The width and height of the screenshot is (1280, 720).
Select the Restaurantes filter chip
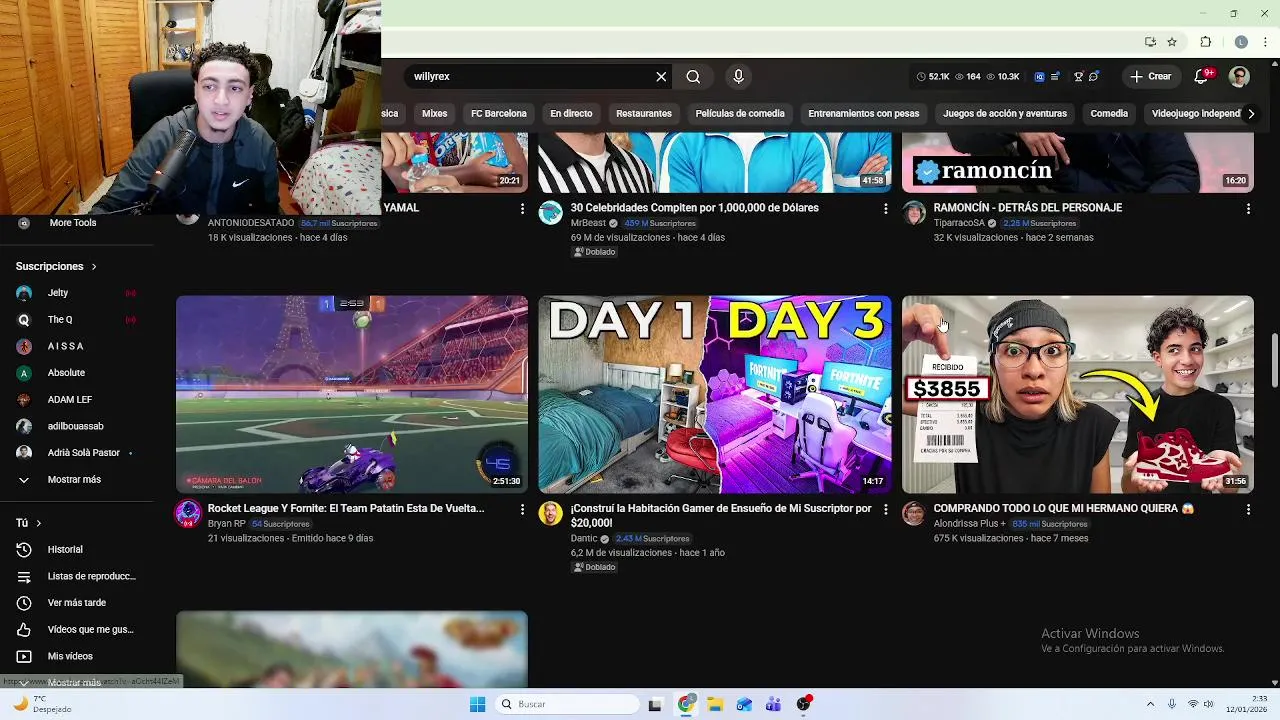pos(644,114)
